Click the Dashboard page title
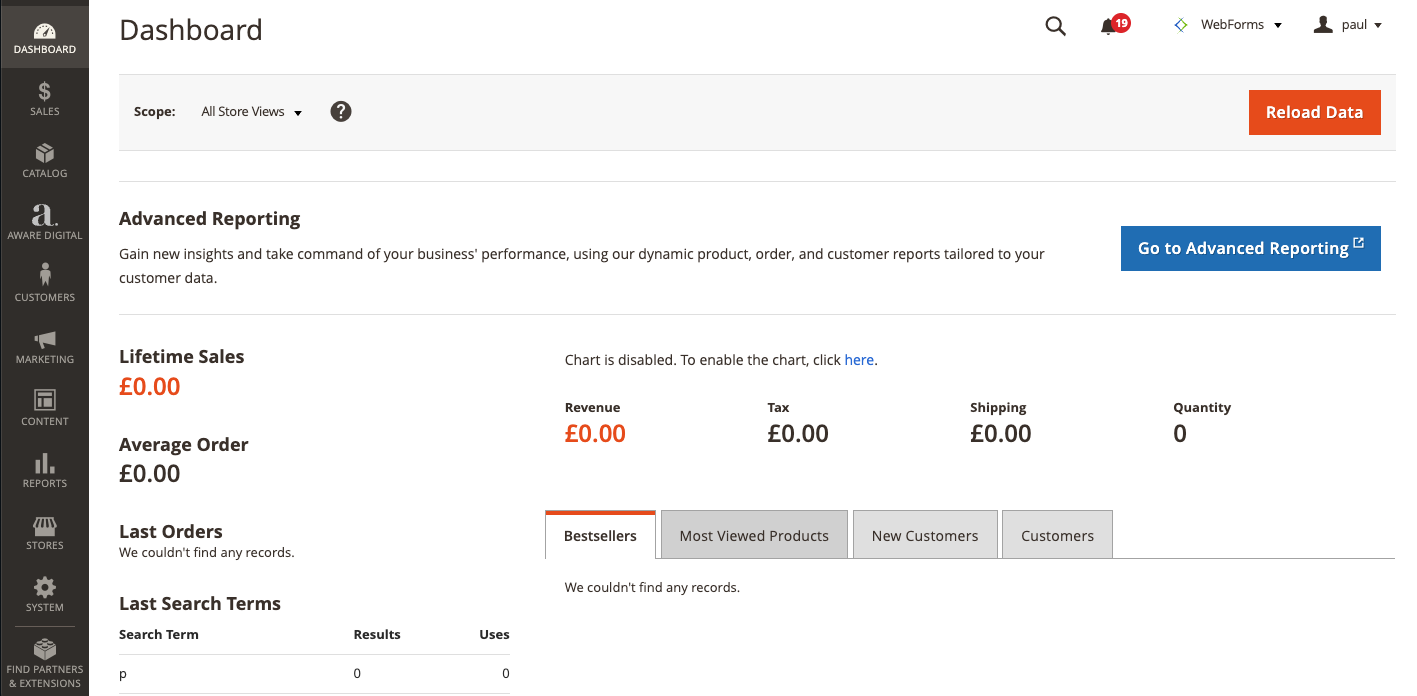The width and height of the screenshot is (1417, 696). click(191, 29)
